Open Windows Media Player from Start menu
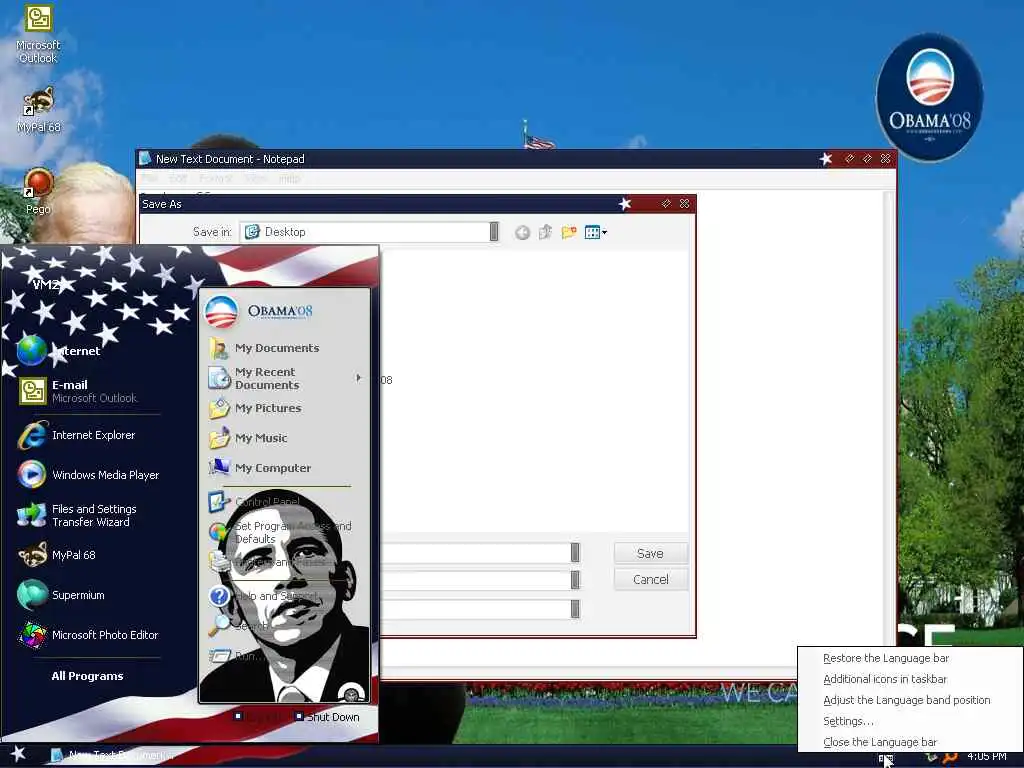The width and height of the screenshot is (1024, 768). click(x=89, y=475)
